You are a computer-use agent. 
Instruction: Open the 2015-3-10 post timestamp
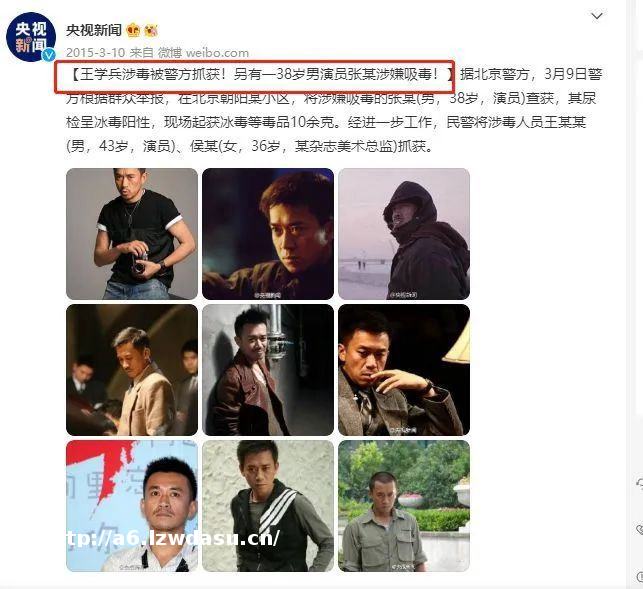tap(95, 53)
